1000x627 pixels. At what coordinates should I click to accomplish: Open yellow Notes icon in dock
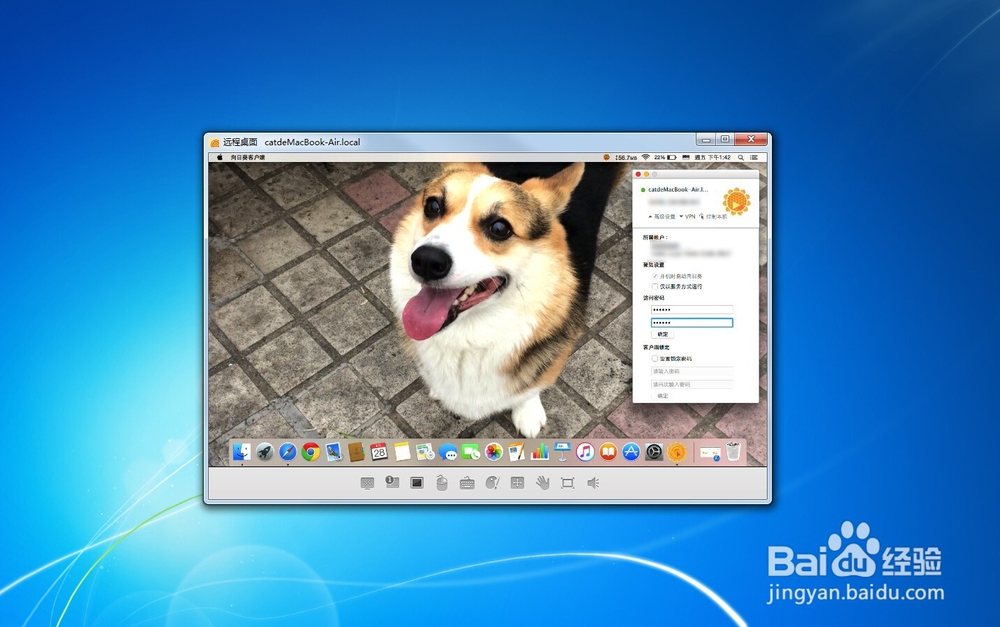[402, 452]
